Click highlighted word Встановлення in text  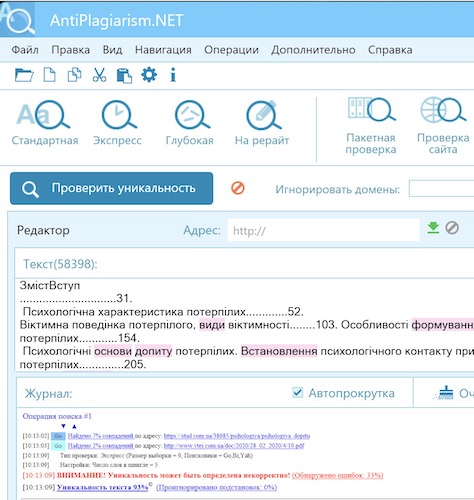click(x=279, y=351)
